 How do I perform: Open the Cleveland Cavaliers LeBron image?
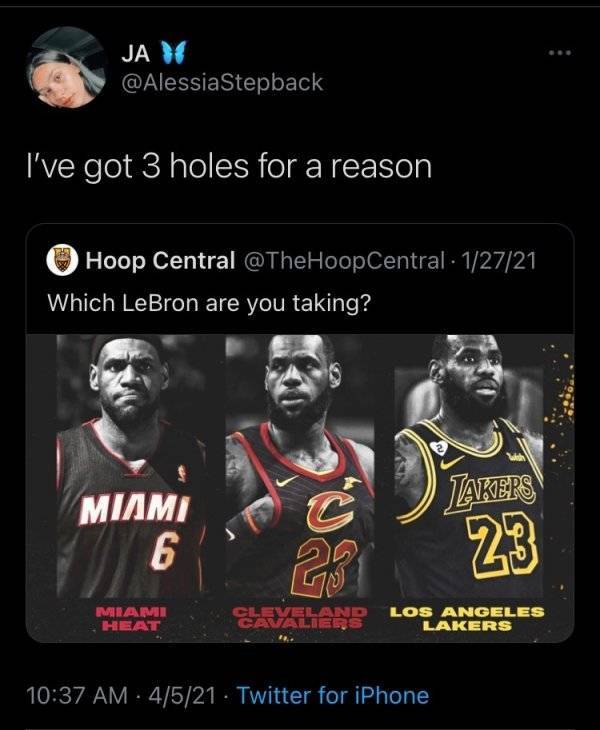click(300, 466)
